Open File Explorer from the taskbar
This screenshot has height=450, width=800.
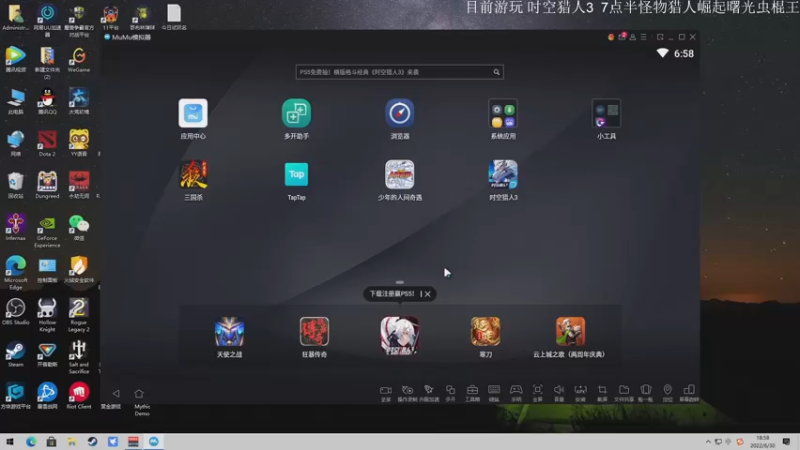pyautogui.click(x=71, y=442)
